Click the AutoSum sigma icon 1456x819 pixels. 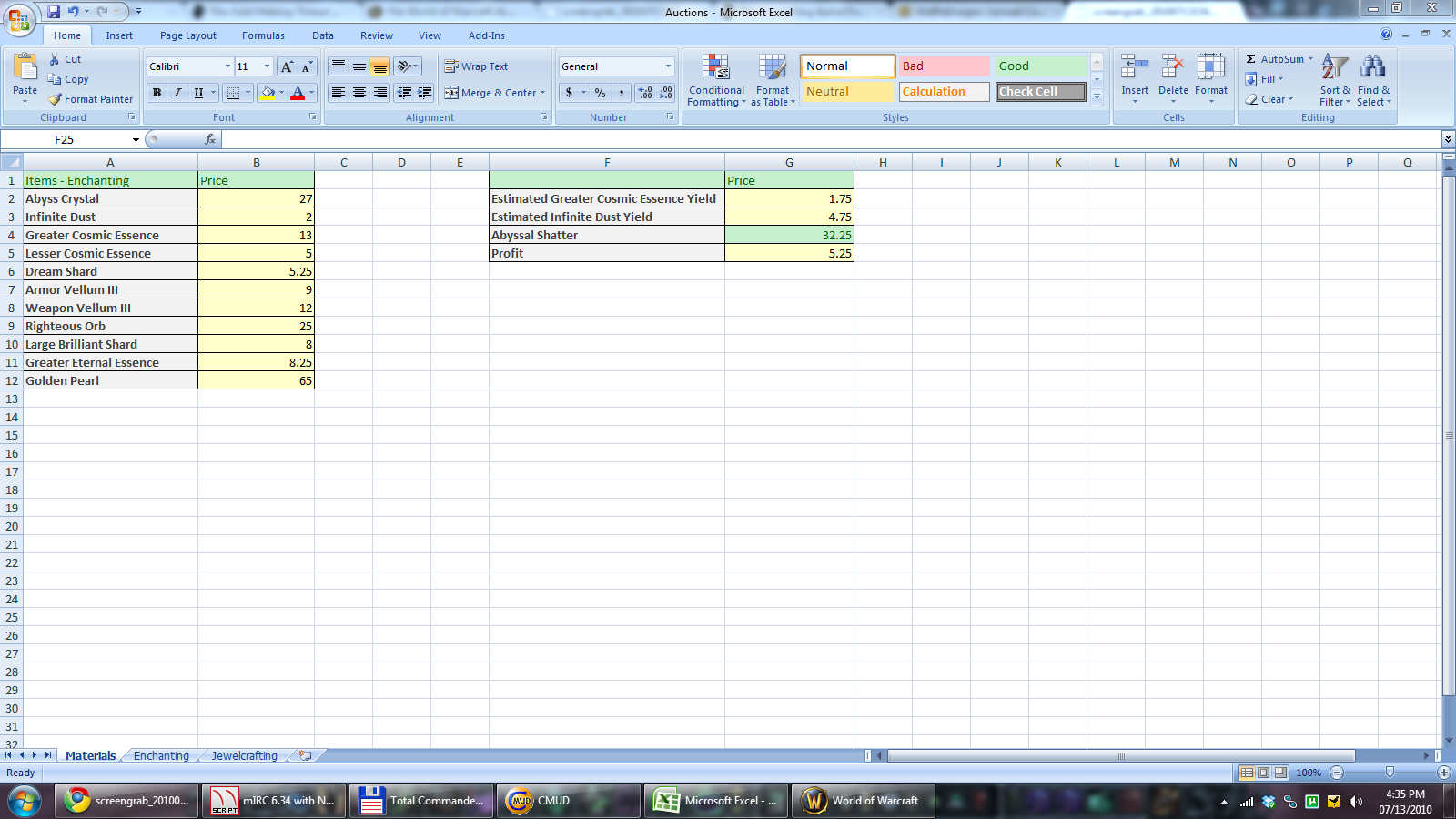coord(1251,59)
